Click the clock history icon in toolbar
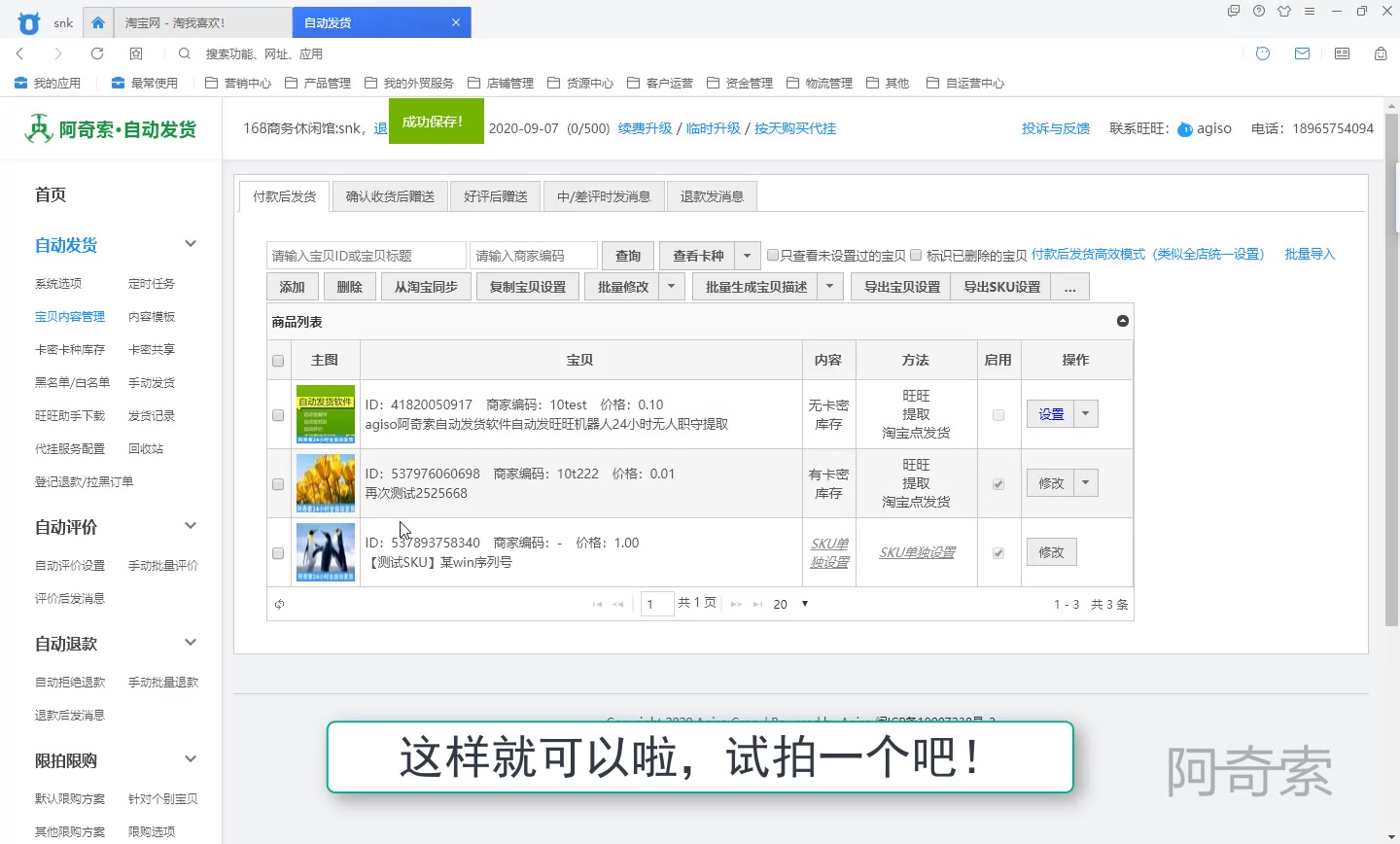Image resolution: width=1400 pixels, height=844 pixels. pyautogui.click(x=1263, y=53)
